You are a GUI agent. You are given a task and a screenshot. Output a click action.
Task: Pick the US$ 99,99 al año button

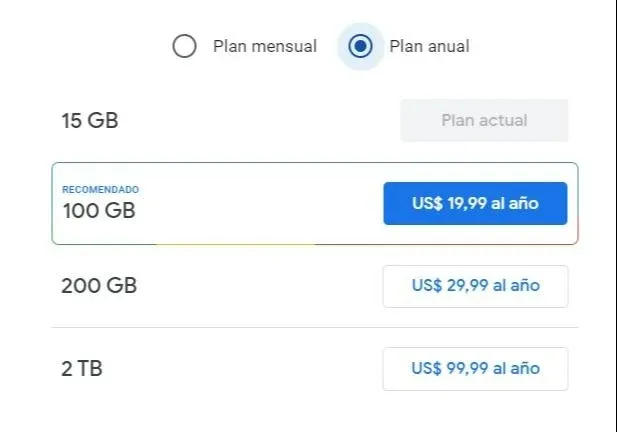click(475, 368)
